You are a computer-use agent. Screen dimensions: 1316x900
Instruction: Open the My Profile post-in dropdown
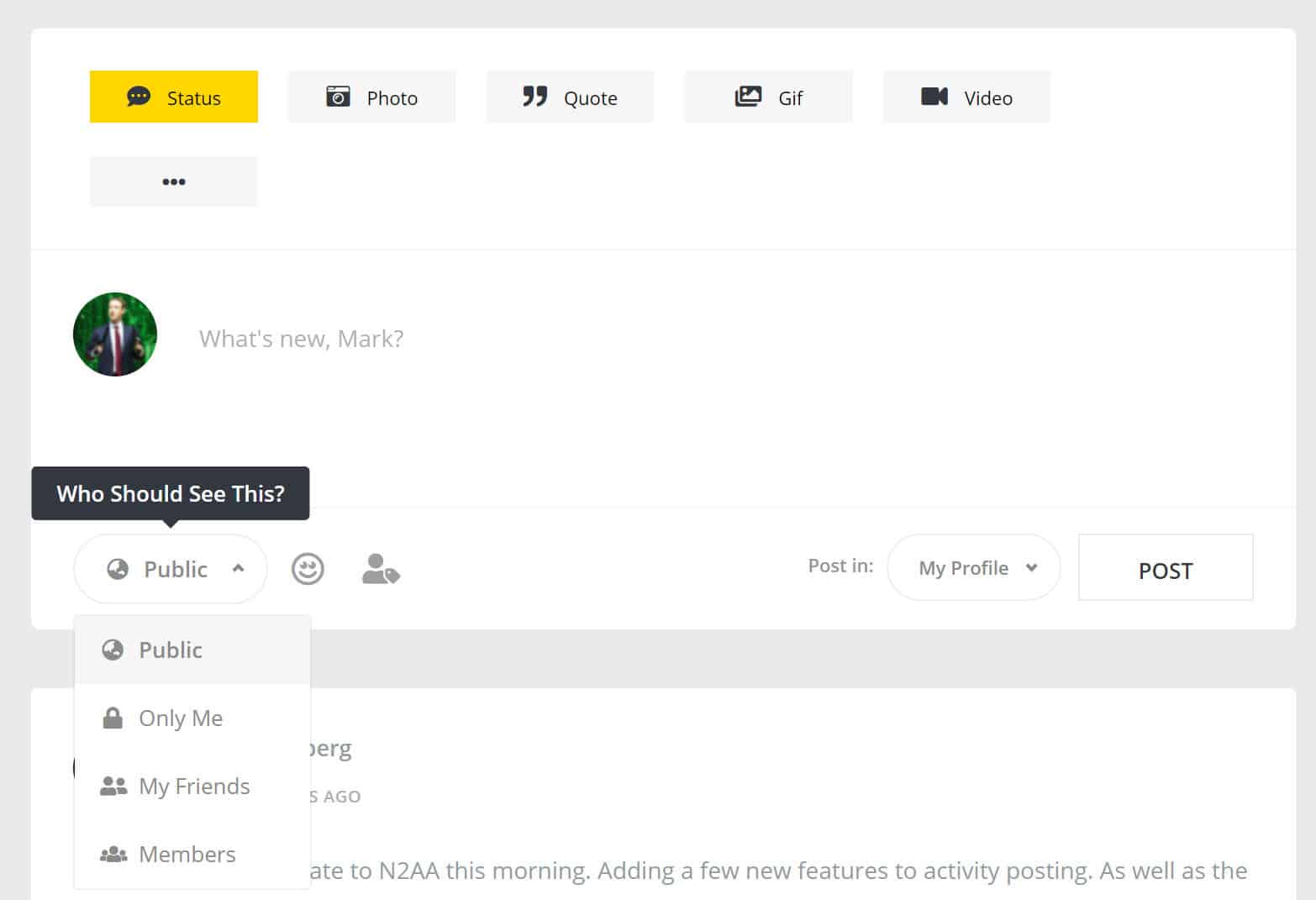tap(974, 567)
